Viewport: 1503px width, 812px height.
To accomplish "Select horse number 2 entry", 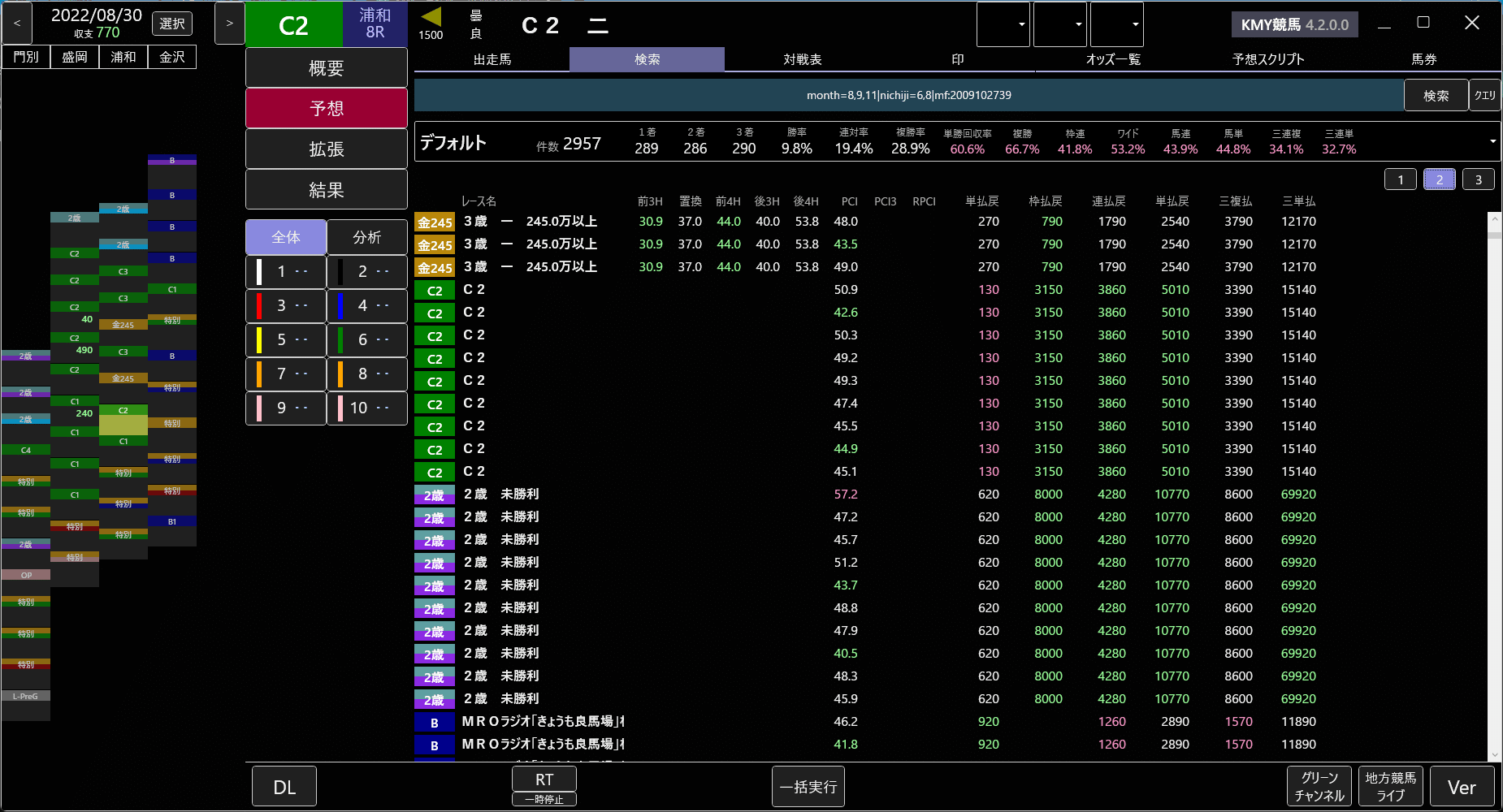I will pyautogui.click(x=367, y=271).
